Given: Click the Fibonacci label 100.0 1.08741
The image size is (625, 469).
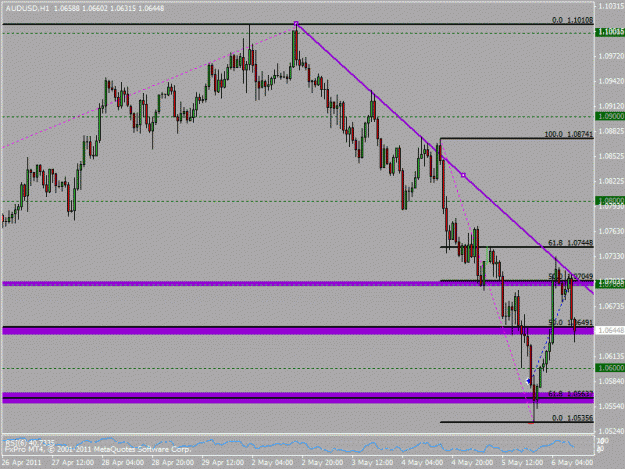Looking at the screenshot, I should (569, 134).
